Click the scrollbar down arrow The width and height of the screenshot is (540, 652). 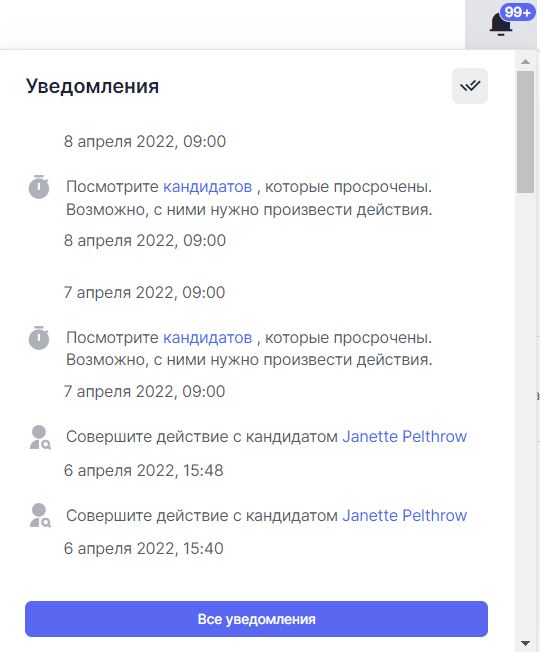point(525,643)
